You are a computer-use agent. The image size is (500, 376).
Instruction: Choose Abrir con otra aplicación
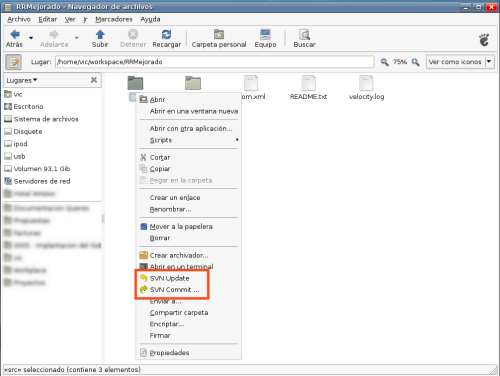[189, 128]
